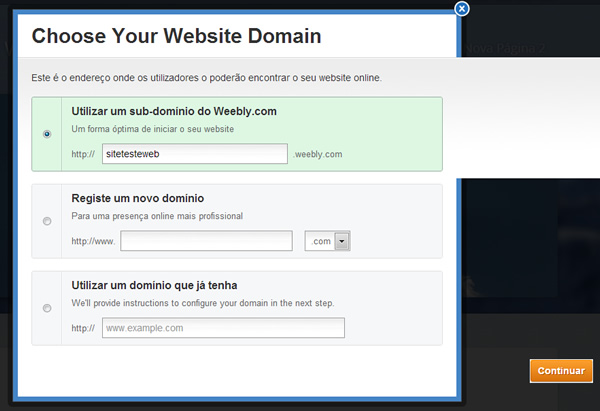The image size is (600, 411).
Task: Click the sitetesteweb subdomain field
Action: [195, 154]
